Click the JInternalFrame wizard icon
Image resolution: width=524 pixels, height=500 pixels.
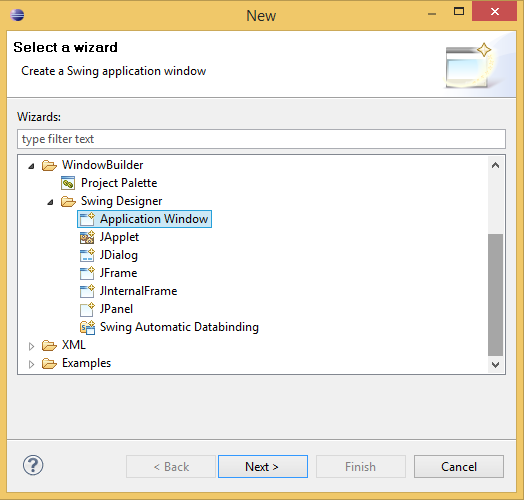(x=87, y=291)
